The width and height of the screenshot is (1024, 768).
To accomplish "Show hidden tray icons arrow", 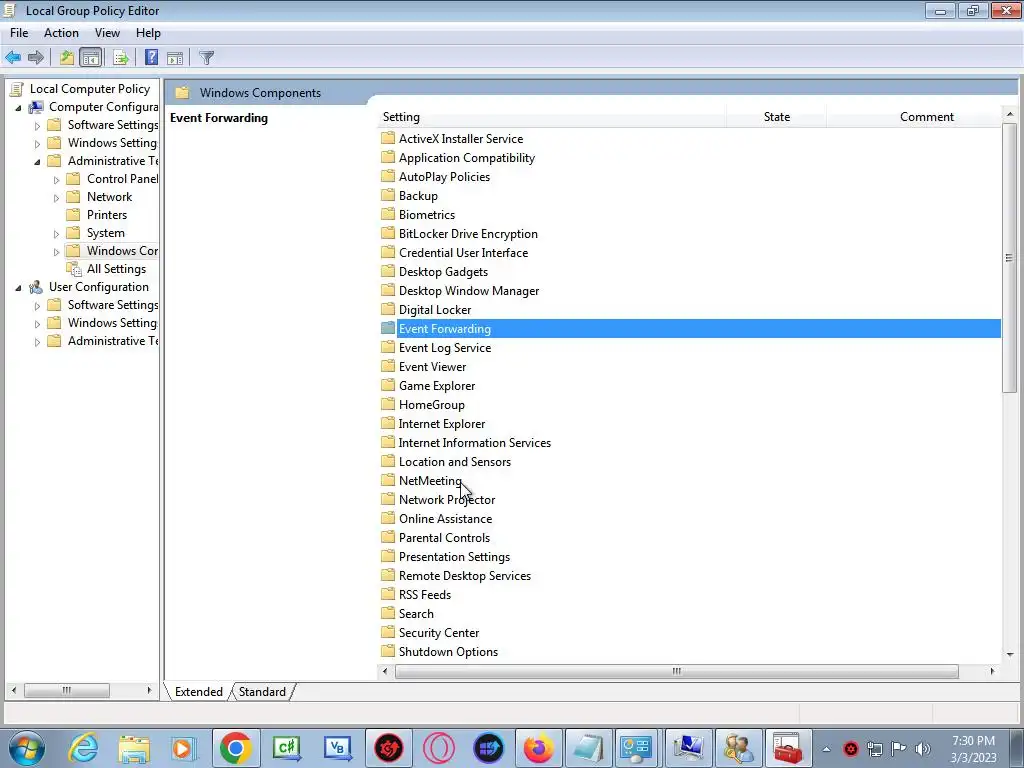I will [826, 749].
